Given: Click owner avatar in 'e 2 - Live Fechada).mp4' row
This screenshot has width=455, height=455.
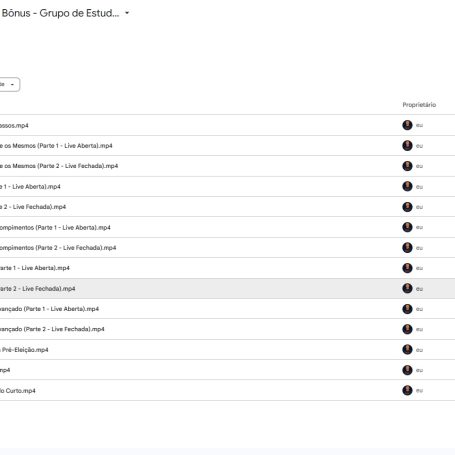Looking at the screenshot, I should (x=407, y=207).
